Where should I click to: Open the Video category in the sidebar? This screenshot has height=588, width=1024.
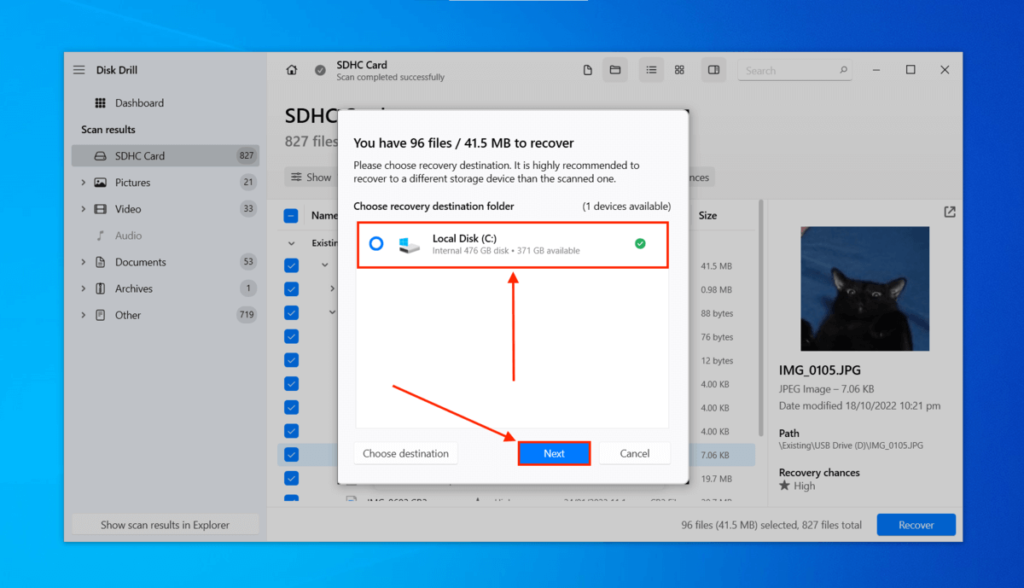click(128, 208)
